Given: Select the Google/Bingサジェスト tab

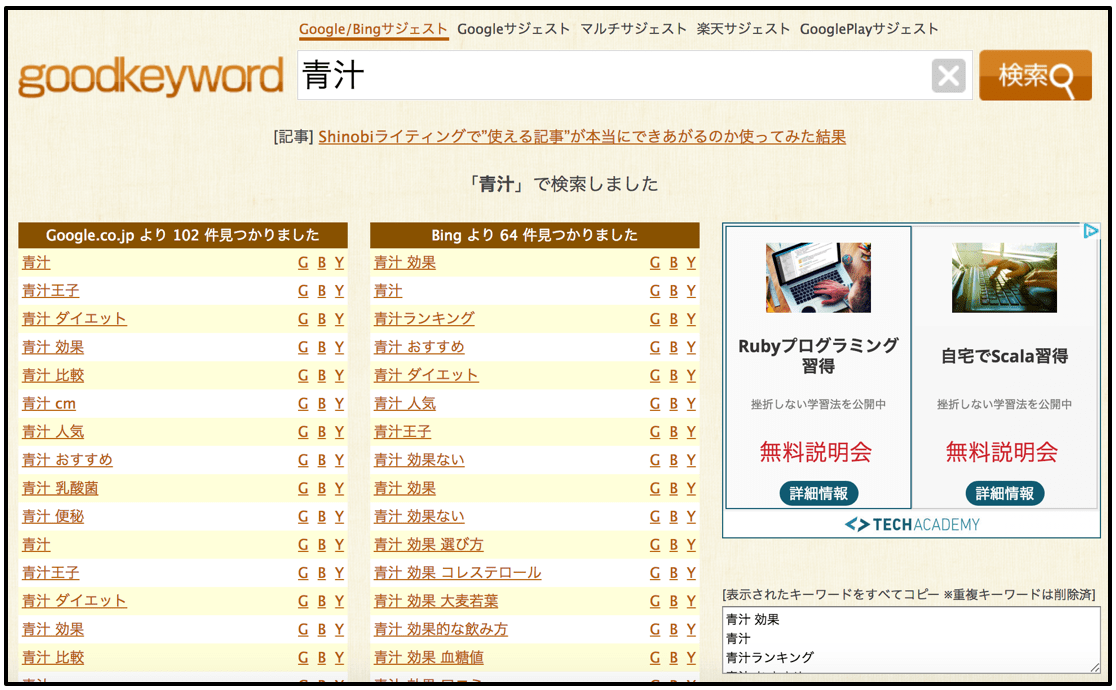Looking at the screenshot, I should tap(373, 29).
